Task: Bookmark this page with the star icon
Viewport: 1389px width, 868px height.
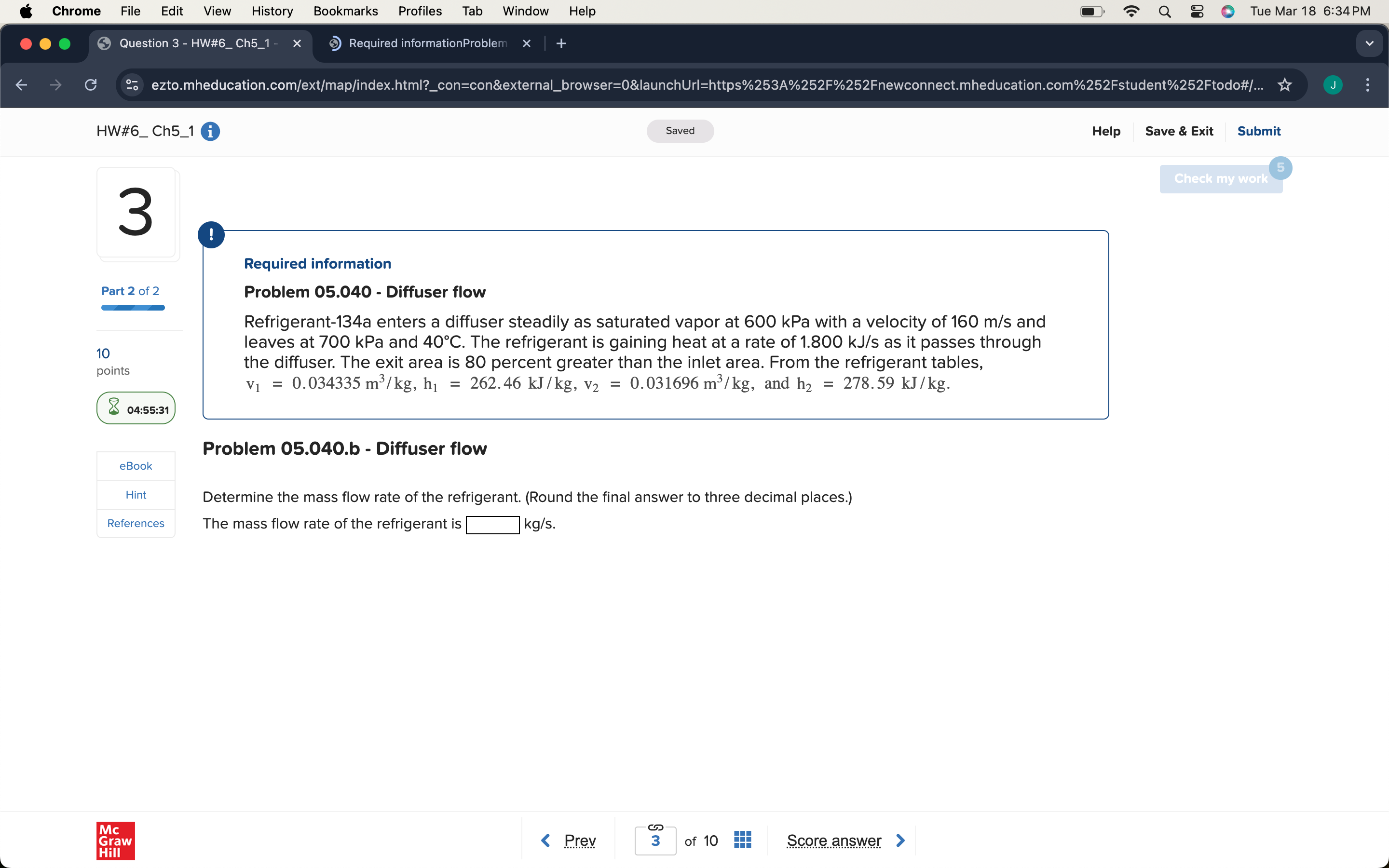Action: 1284,84
